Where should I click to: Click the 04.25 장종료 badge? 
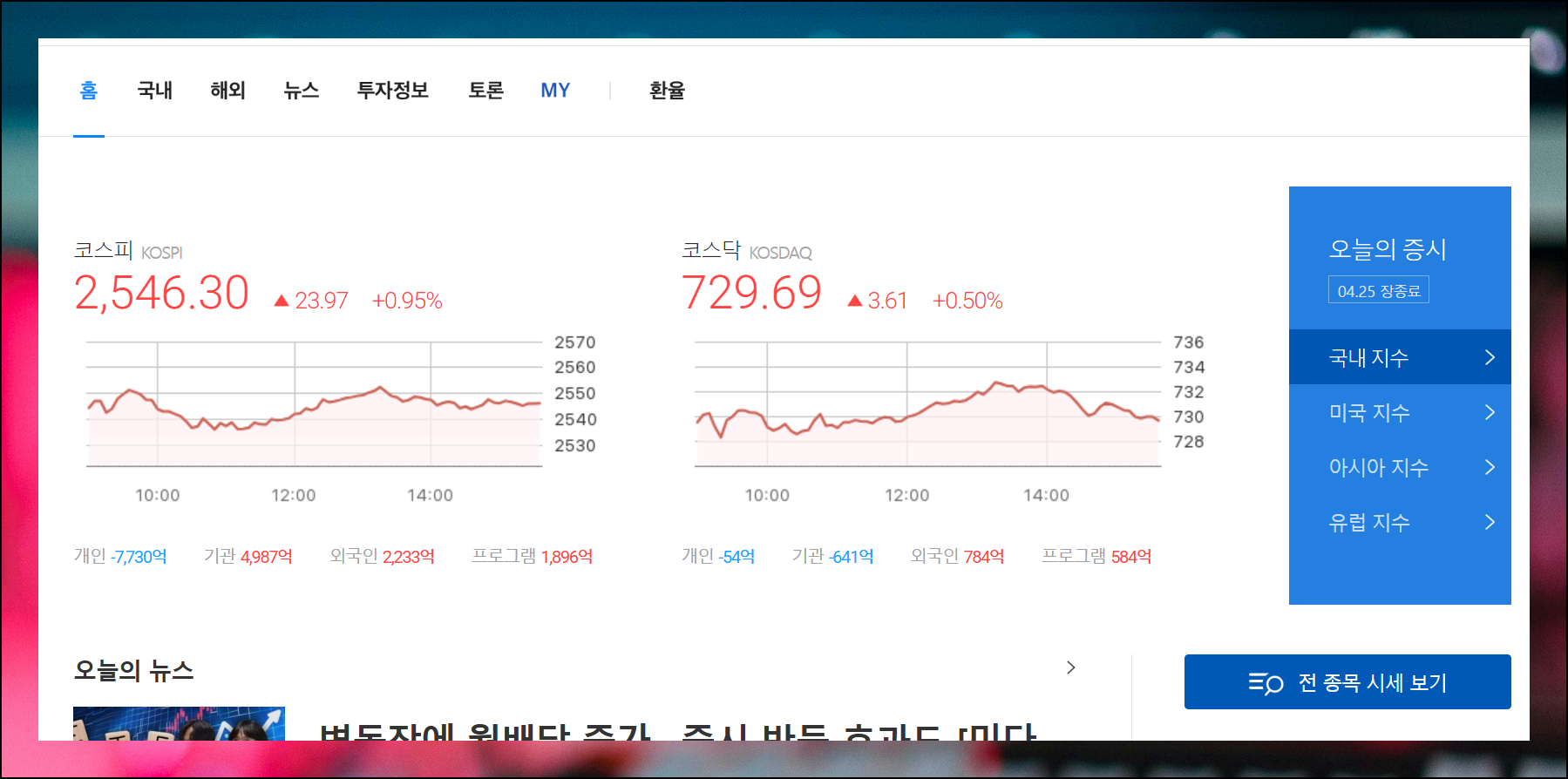coord(1379,290)
